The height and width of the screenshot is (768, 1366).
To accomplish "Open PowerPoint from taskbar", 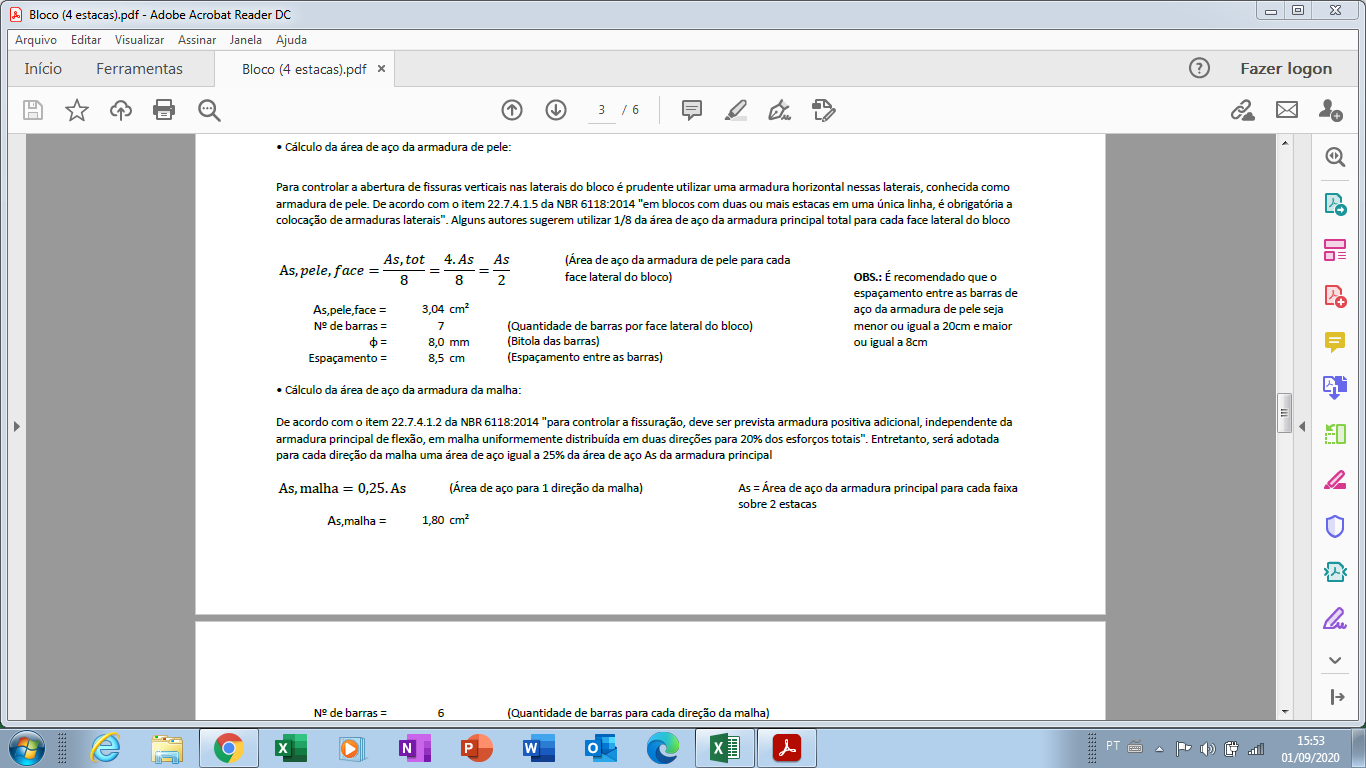I will click(x=475, y=748).
